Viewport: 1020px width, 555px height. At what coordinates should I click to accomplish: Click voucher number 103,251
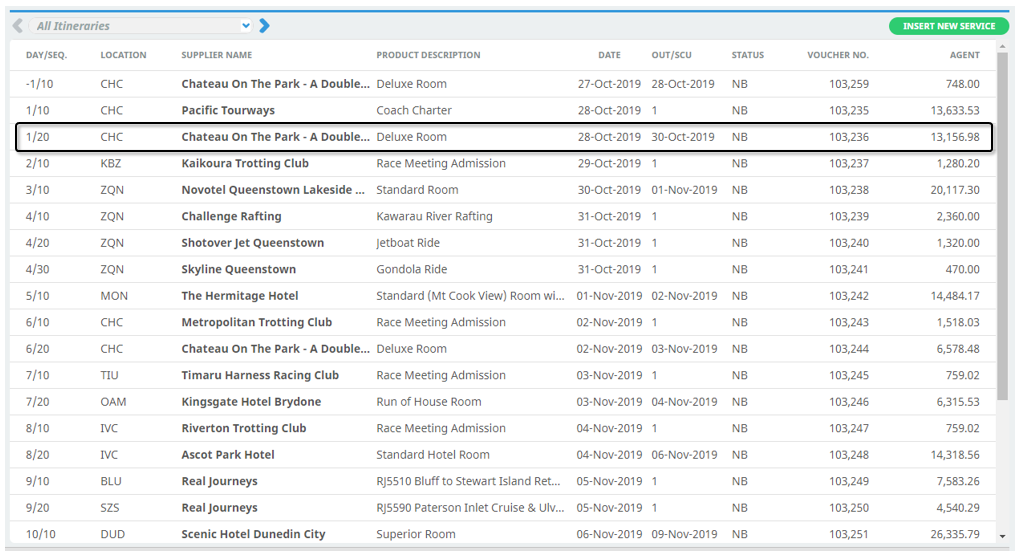(x=849, y=534)
